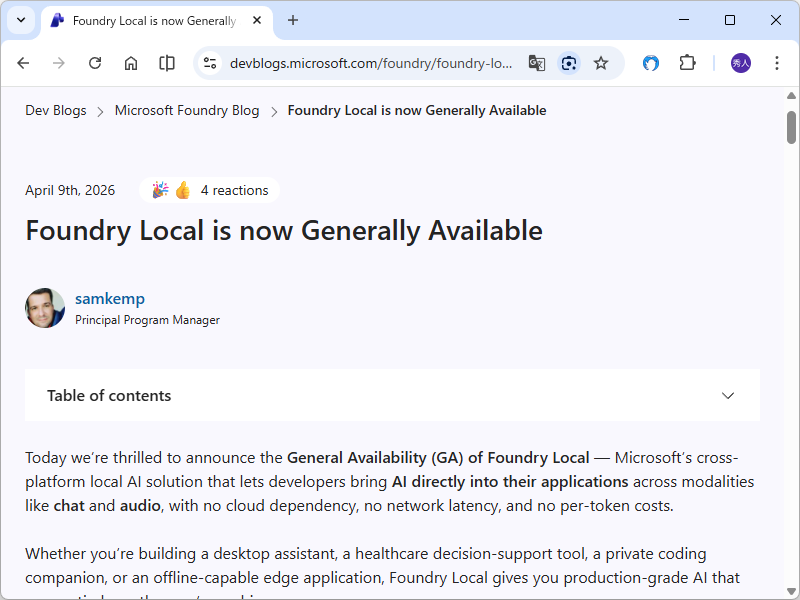Image resolution: width=800 pixels, height=600 pixels.
Task: Open Chrome's three-dot menu
Action: pyautogui.click(x=777, y=63)
